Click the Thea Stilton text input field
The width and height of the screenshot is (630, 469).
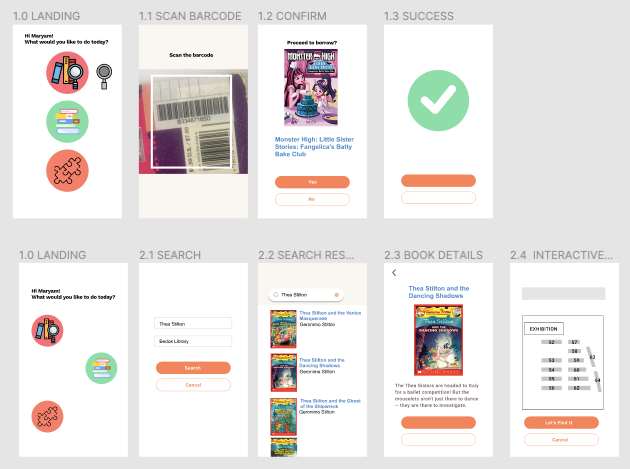(193, 324)
